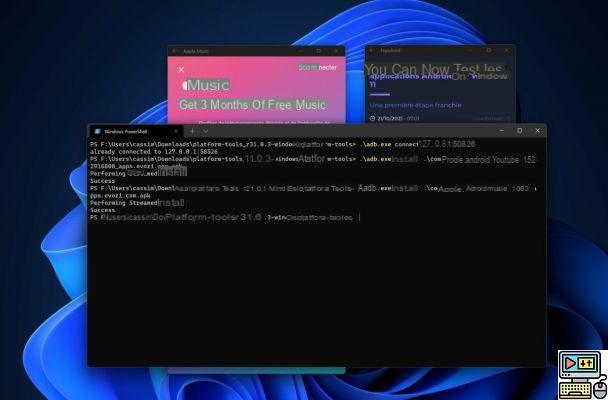Click the last PowerShell prompt line
This screenshot has width=608, height=400.
pos(225,217)
